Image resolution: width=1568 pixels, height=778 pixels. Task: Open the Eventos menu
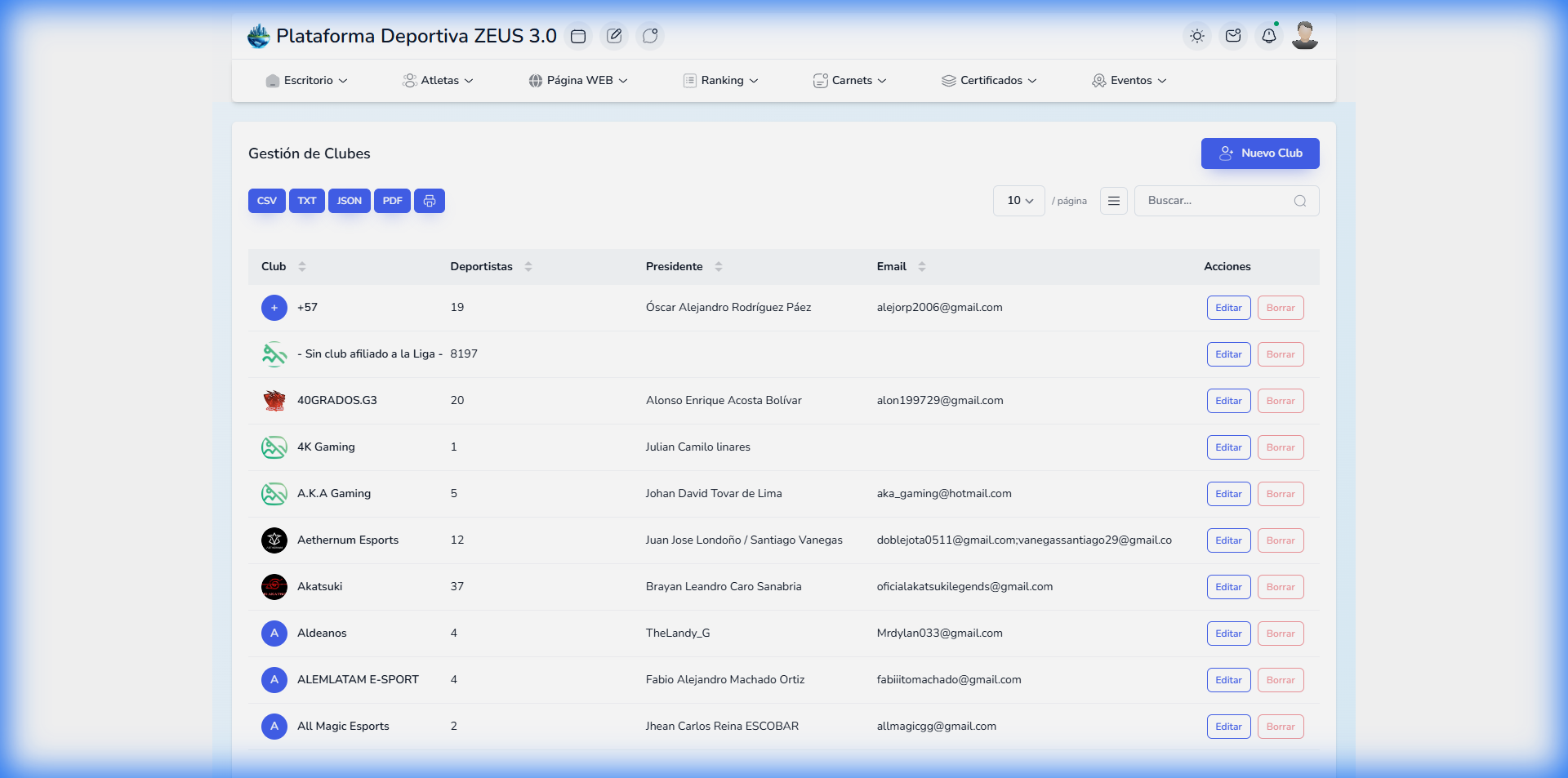click(x=1129, y=81)
